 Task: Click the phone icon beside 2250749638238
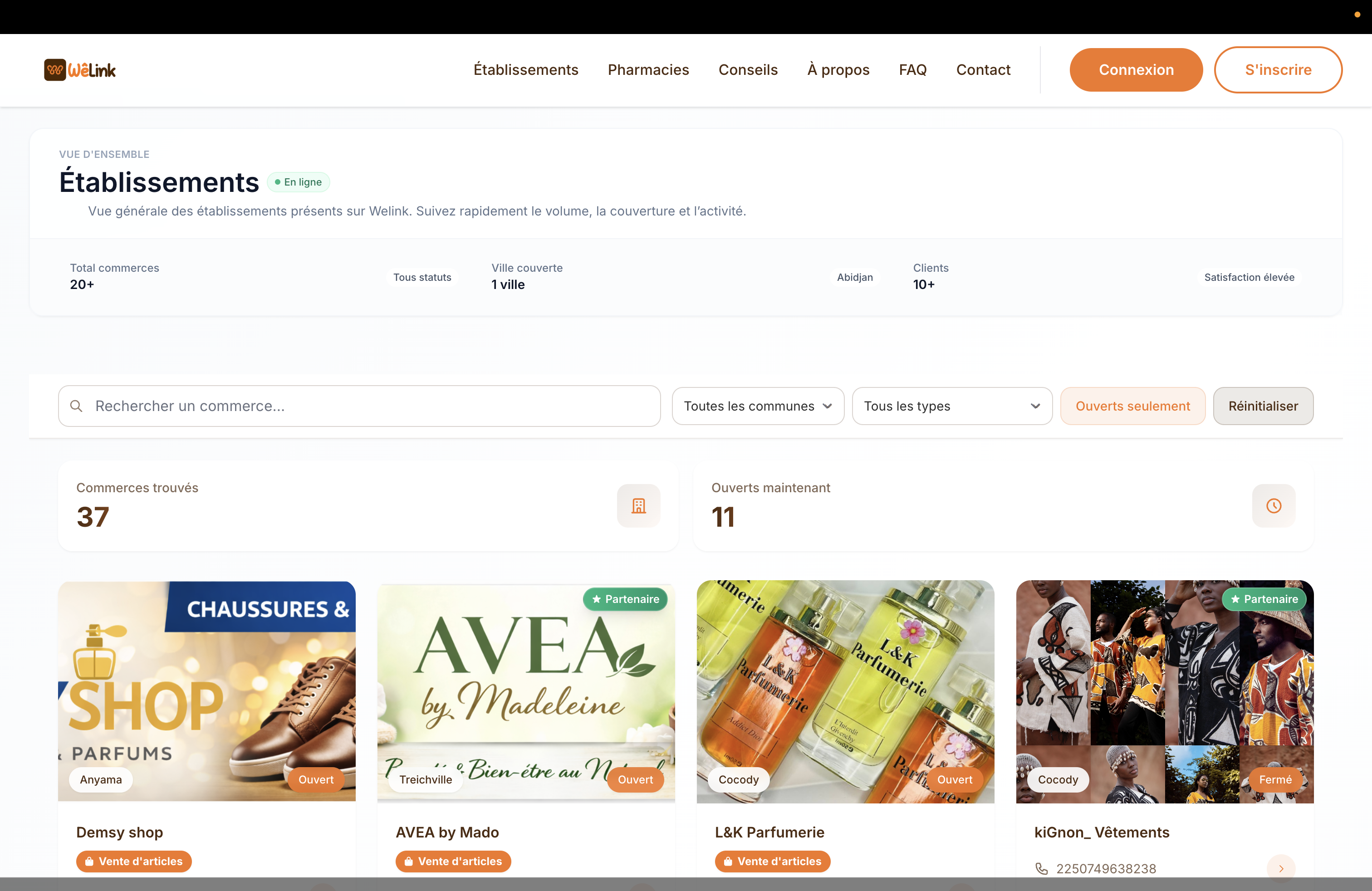point(1042,868)
